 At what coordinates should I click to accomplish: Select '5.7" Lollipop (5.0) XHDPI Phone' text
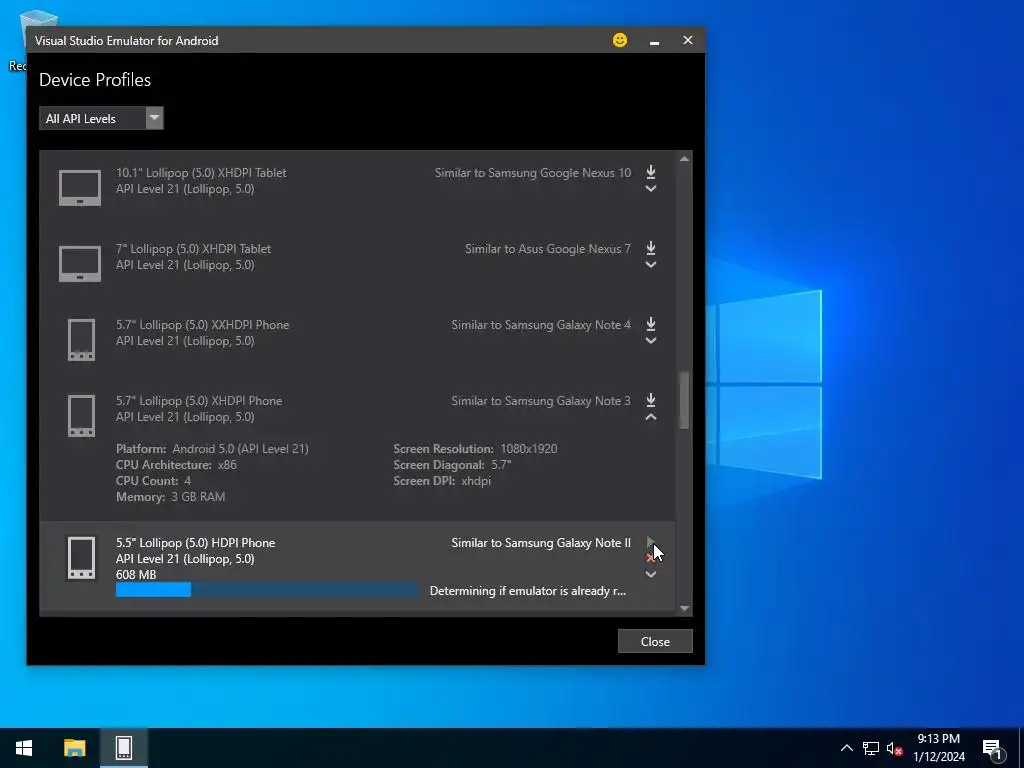pos(199,400)
